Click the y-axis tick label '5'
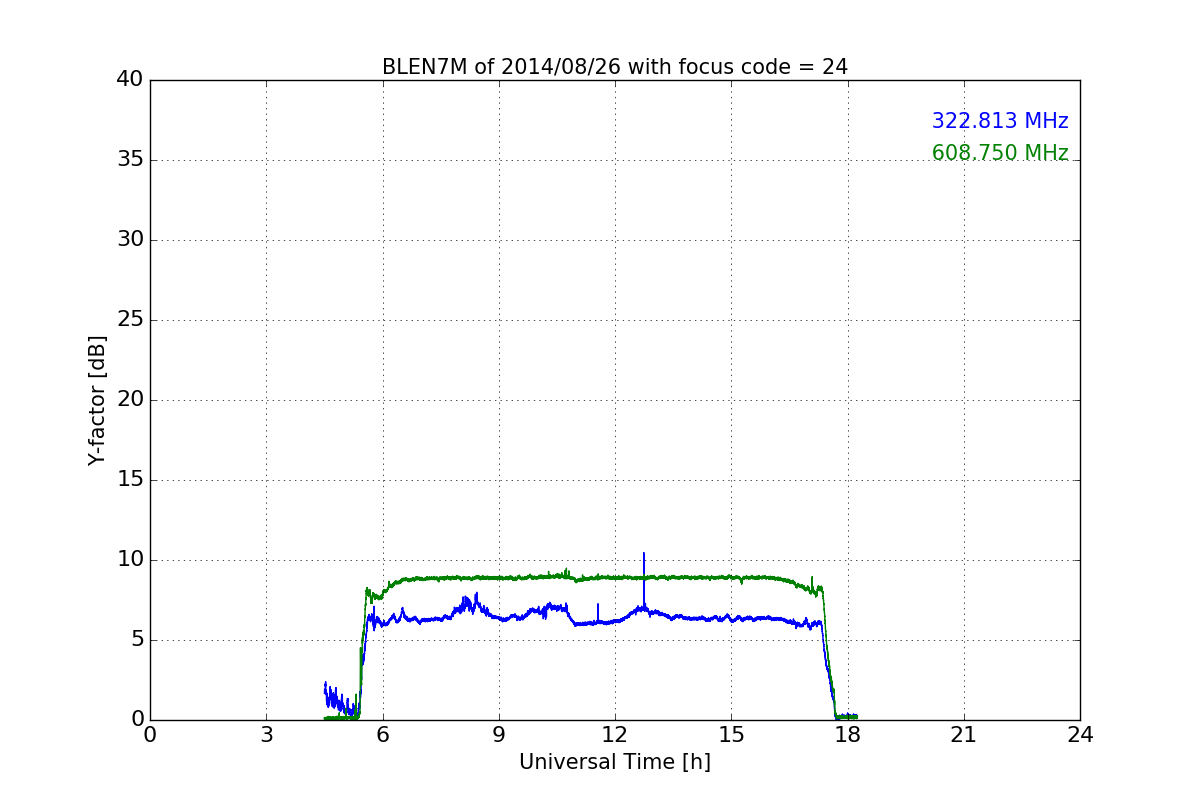The height and width of the screenshot is (800, 1200). tap(137, 640)
